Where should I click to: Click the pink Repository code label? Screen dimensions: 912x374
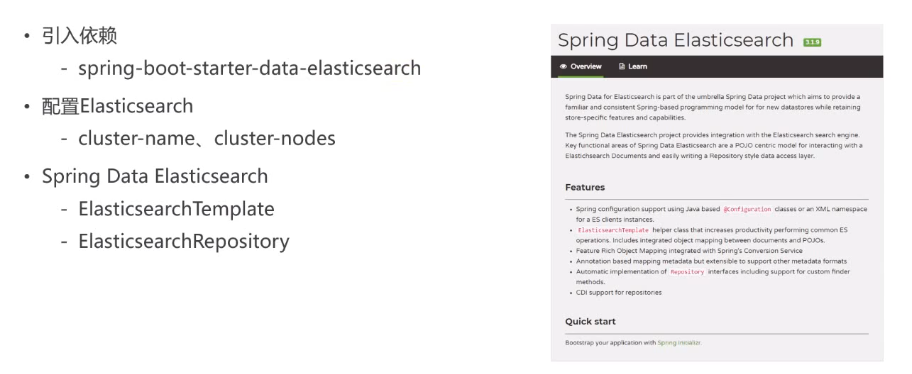pos(687,272)
